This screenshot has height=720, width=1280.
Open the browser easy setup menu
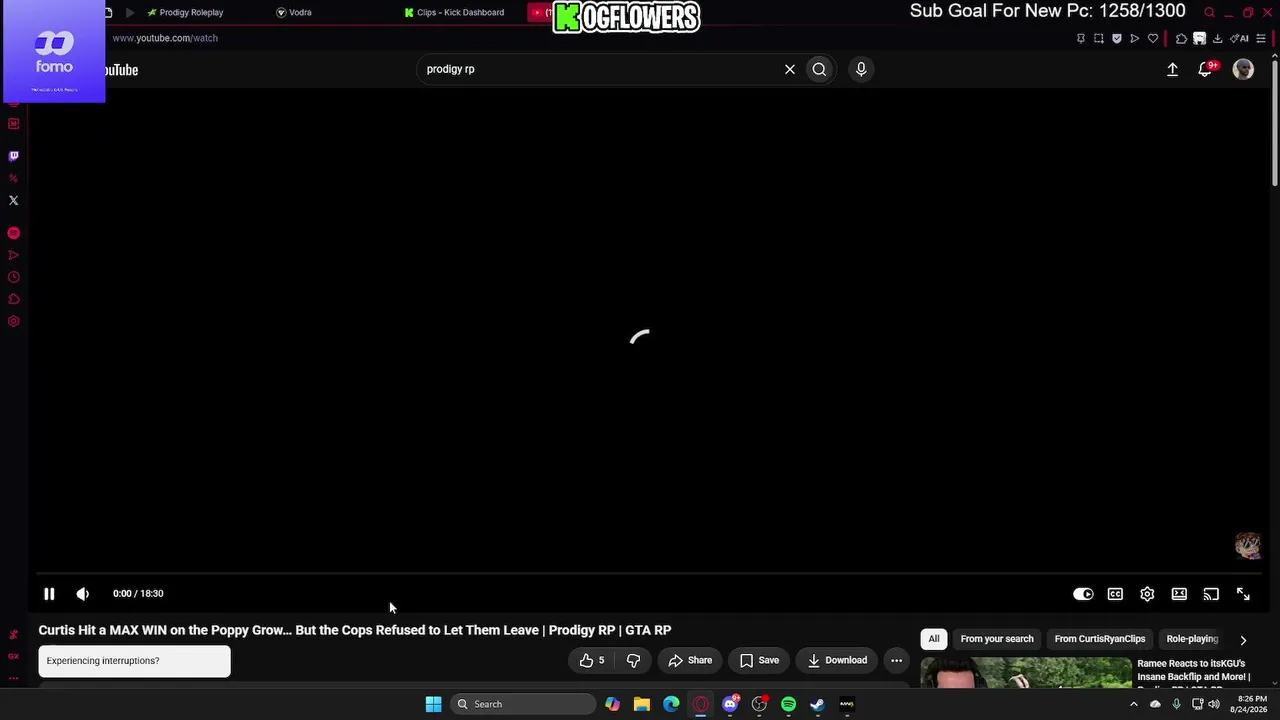click(1261, 39)
